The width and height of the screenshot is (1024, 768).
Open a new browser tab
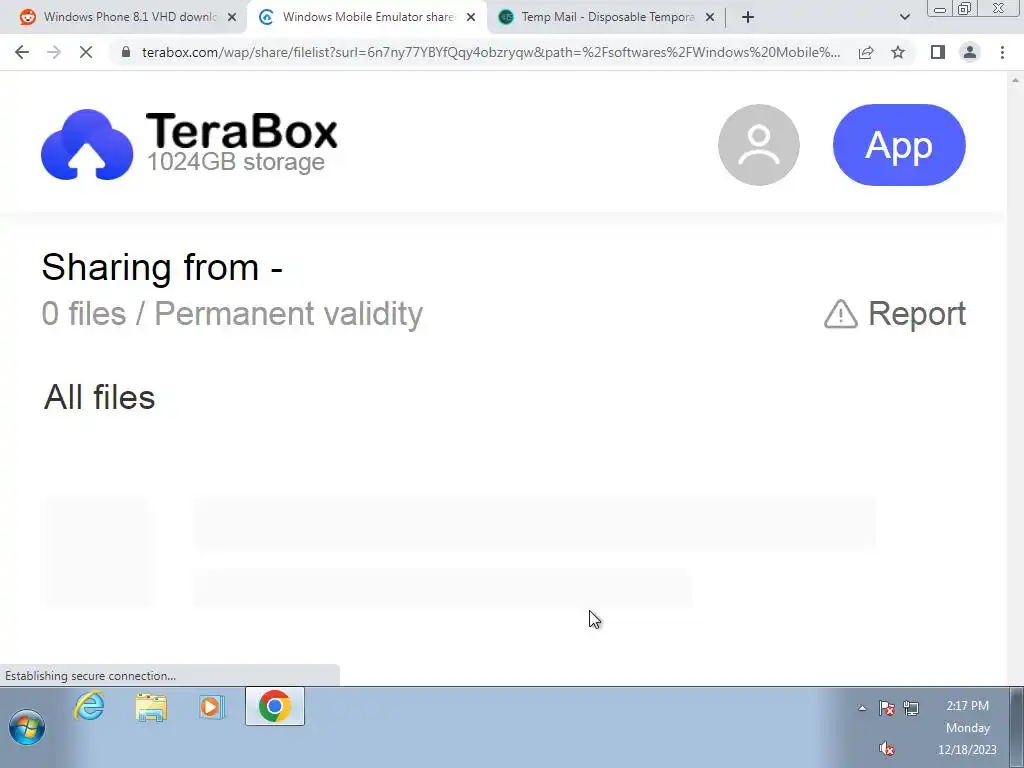(748, 17)
